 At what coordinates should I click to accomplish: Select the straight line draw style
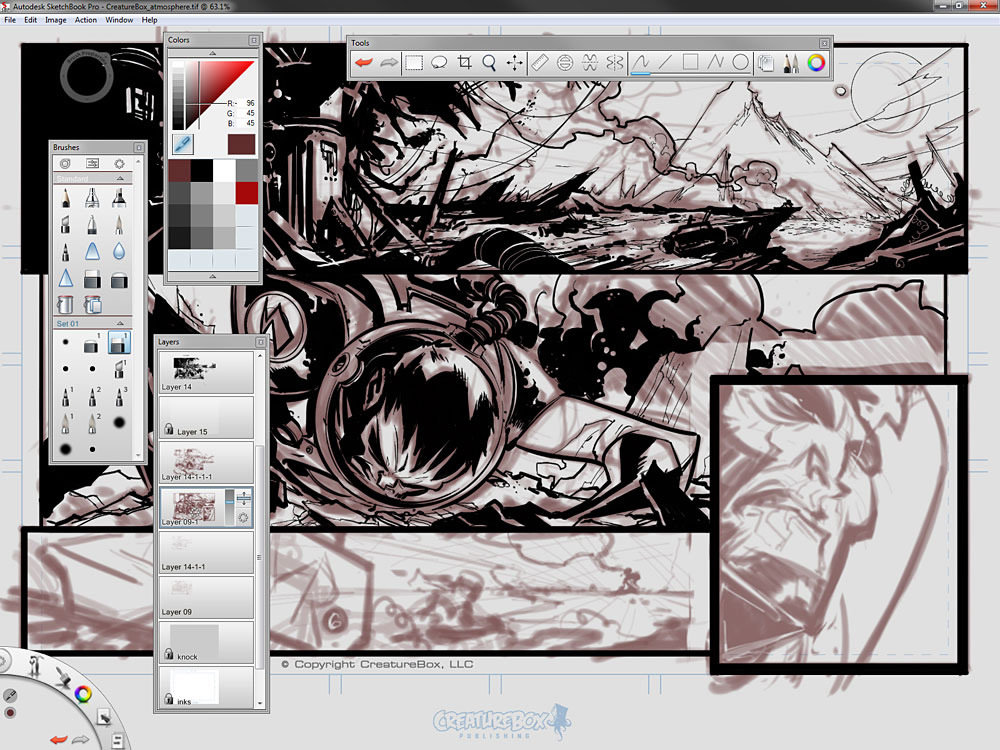665,62
